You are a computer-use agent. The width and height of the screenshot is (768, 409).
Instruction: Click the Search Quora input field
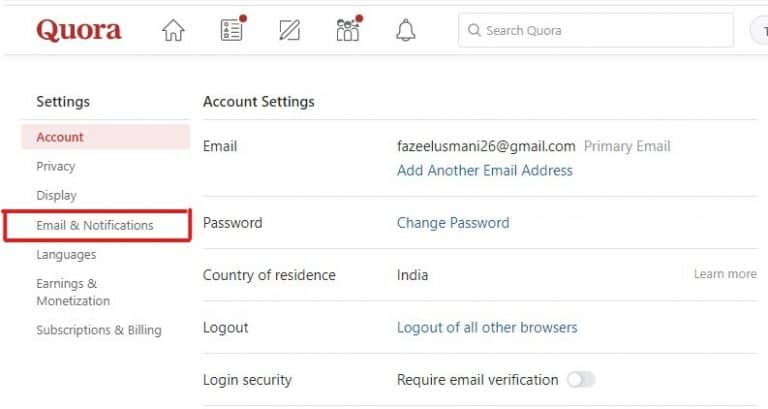click(x=600, y=31)
